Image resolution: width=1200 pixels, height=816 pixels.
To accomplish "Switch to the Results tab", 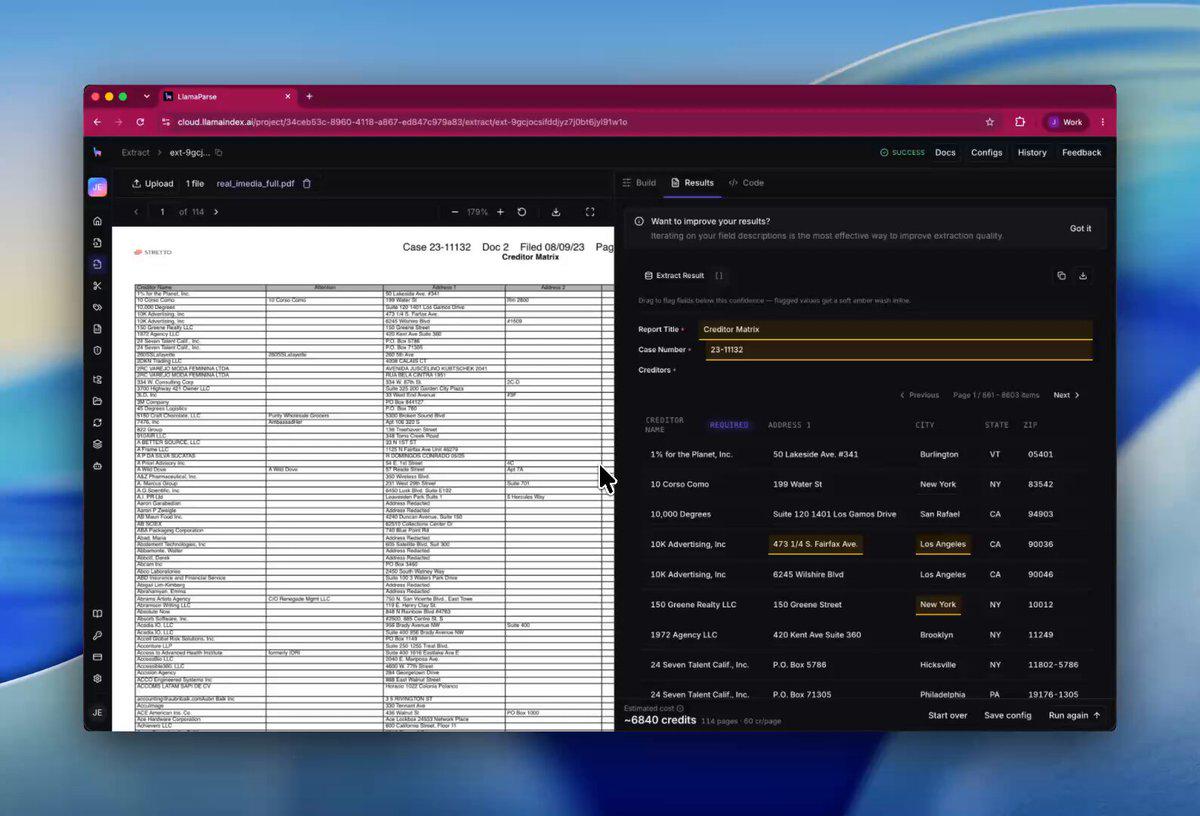I will [x=692, y=183].
